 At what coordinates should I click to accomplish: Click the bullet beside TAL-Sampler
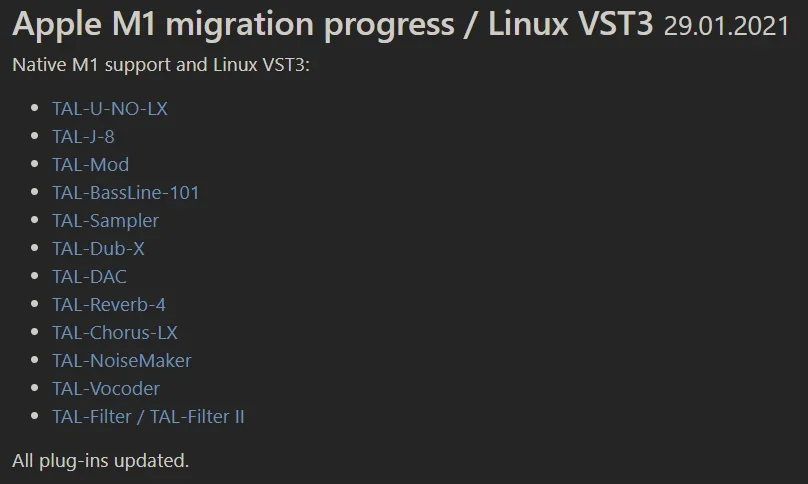(x=35, y=220)
